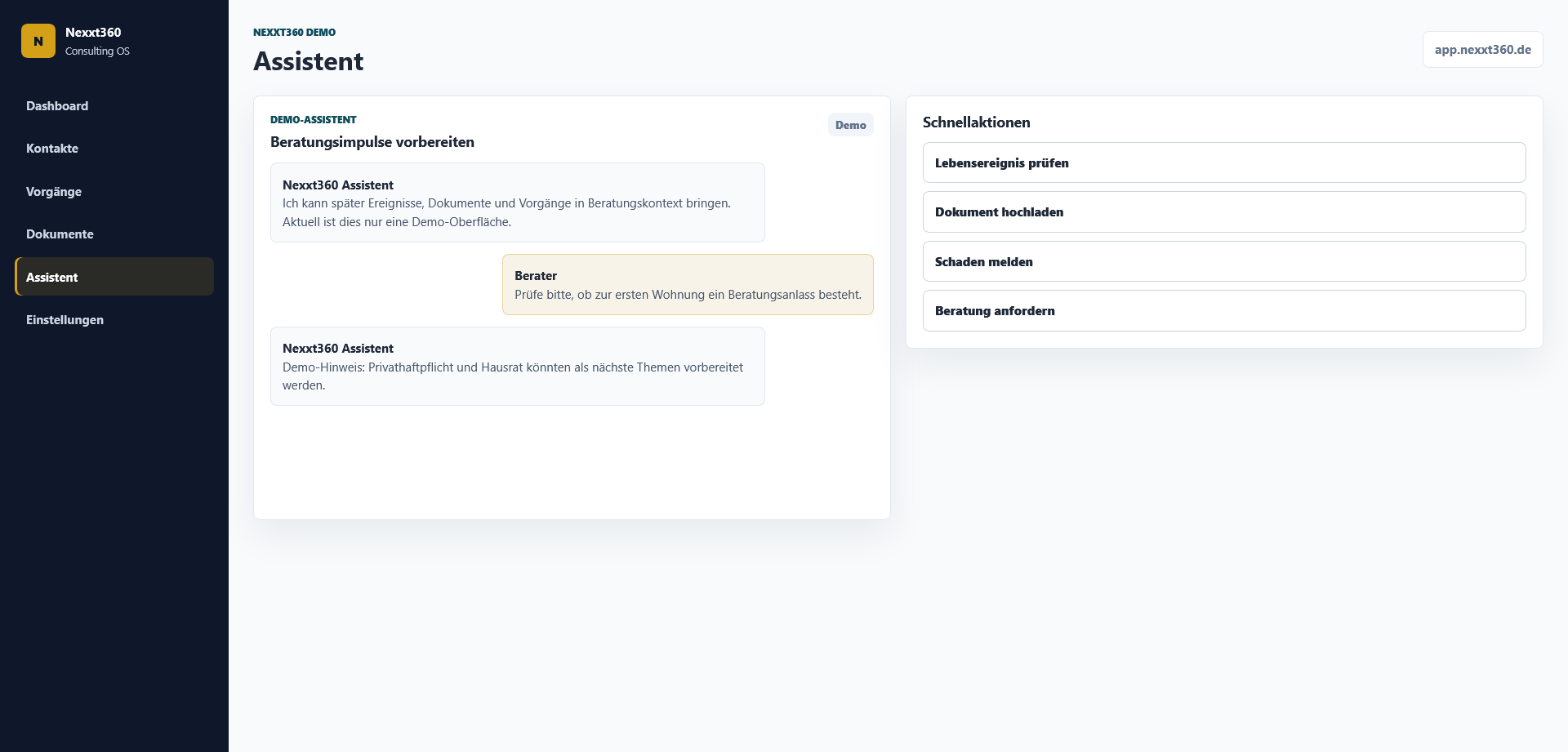1568x752 pixels.
Task: Click Beratung anfordern button
Action: pyautogui.click(x=1224, y=311)
